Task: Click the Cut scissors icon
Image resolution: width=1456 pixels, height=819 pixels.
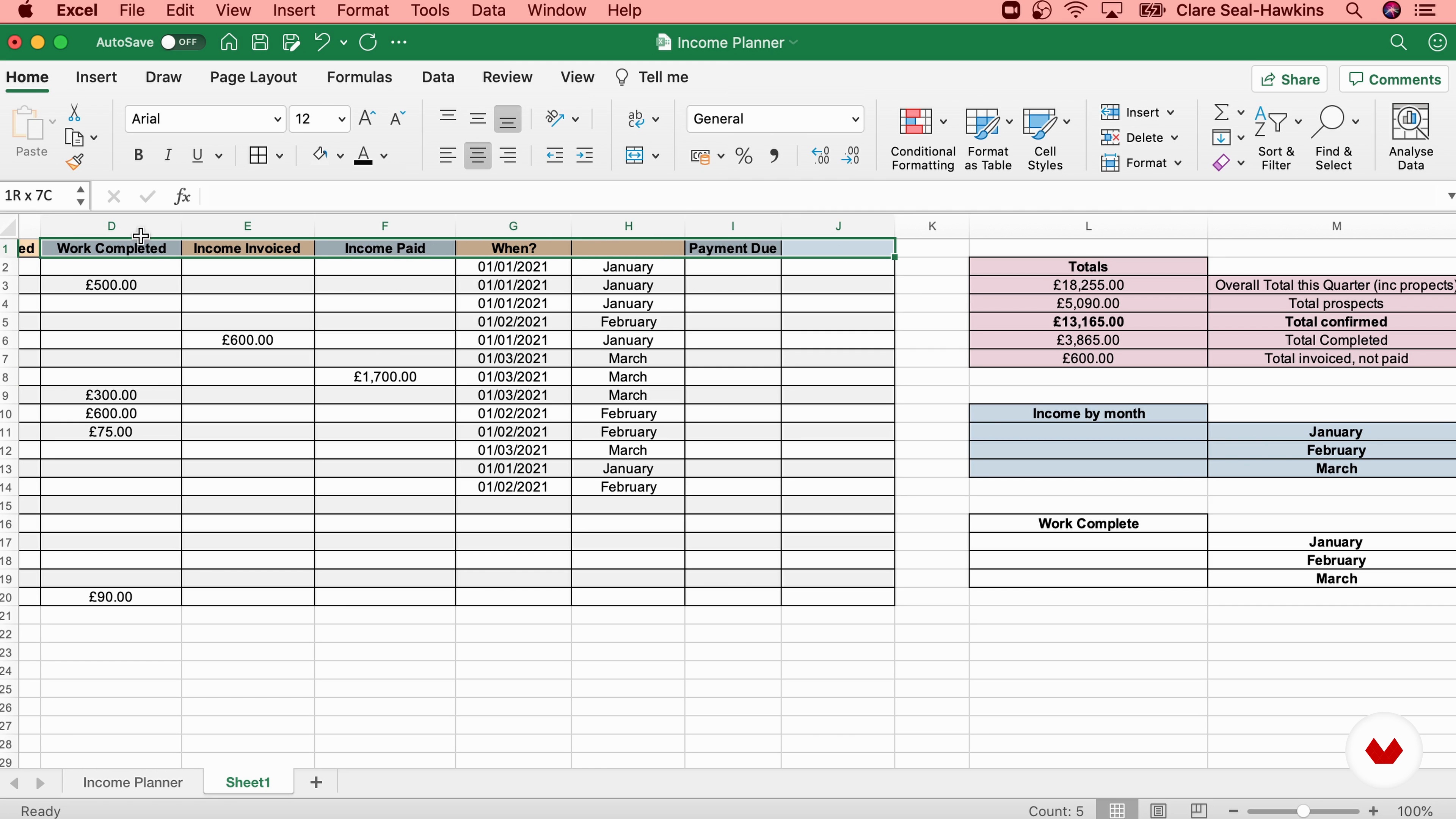Action: click(x=74, y=113)
